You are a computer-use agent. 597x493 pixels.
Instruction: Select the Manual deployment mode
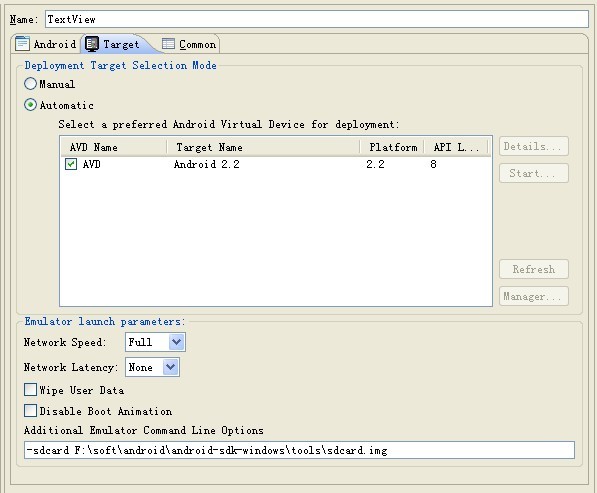click(x=30, y=84)
